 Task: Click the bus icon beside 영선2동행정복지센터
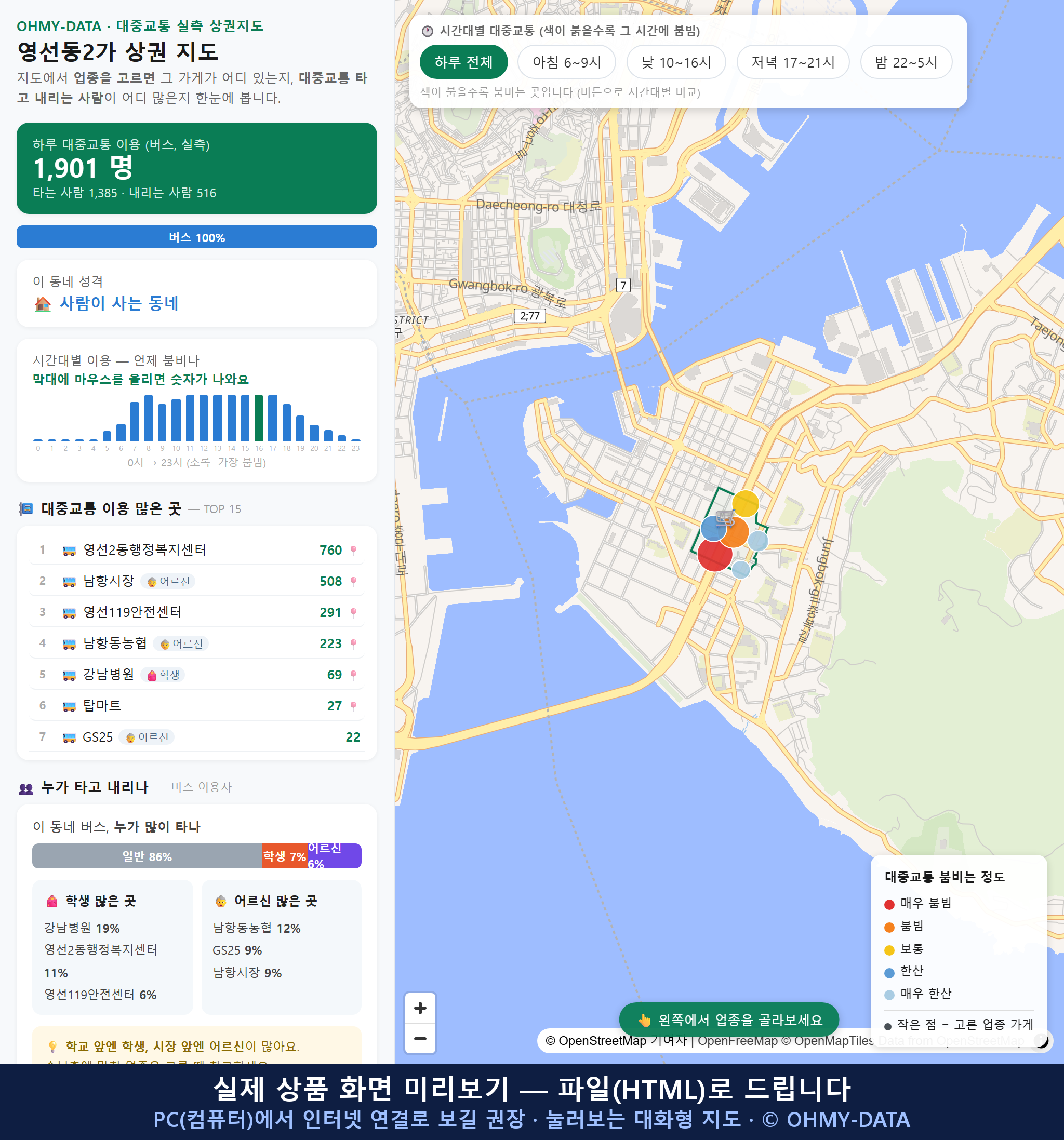[69, 551]
